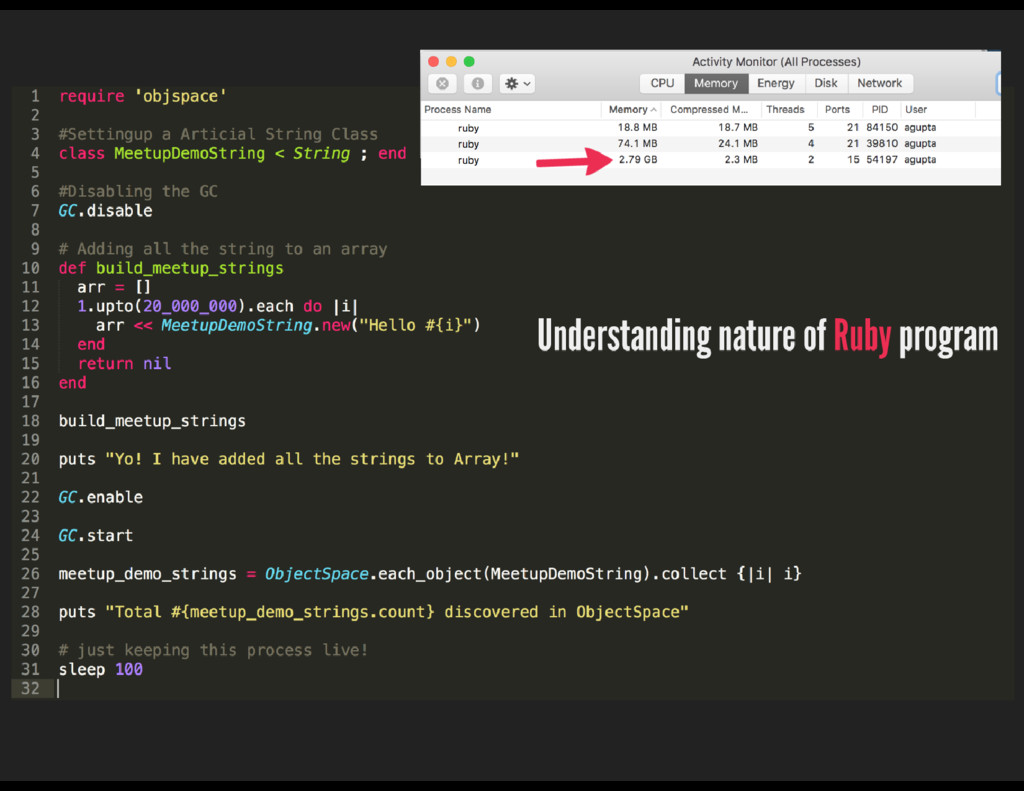Sort by User column header
This screenshot has height=791, width=1024.
pos(938,110)
